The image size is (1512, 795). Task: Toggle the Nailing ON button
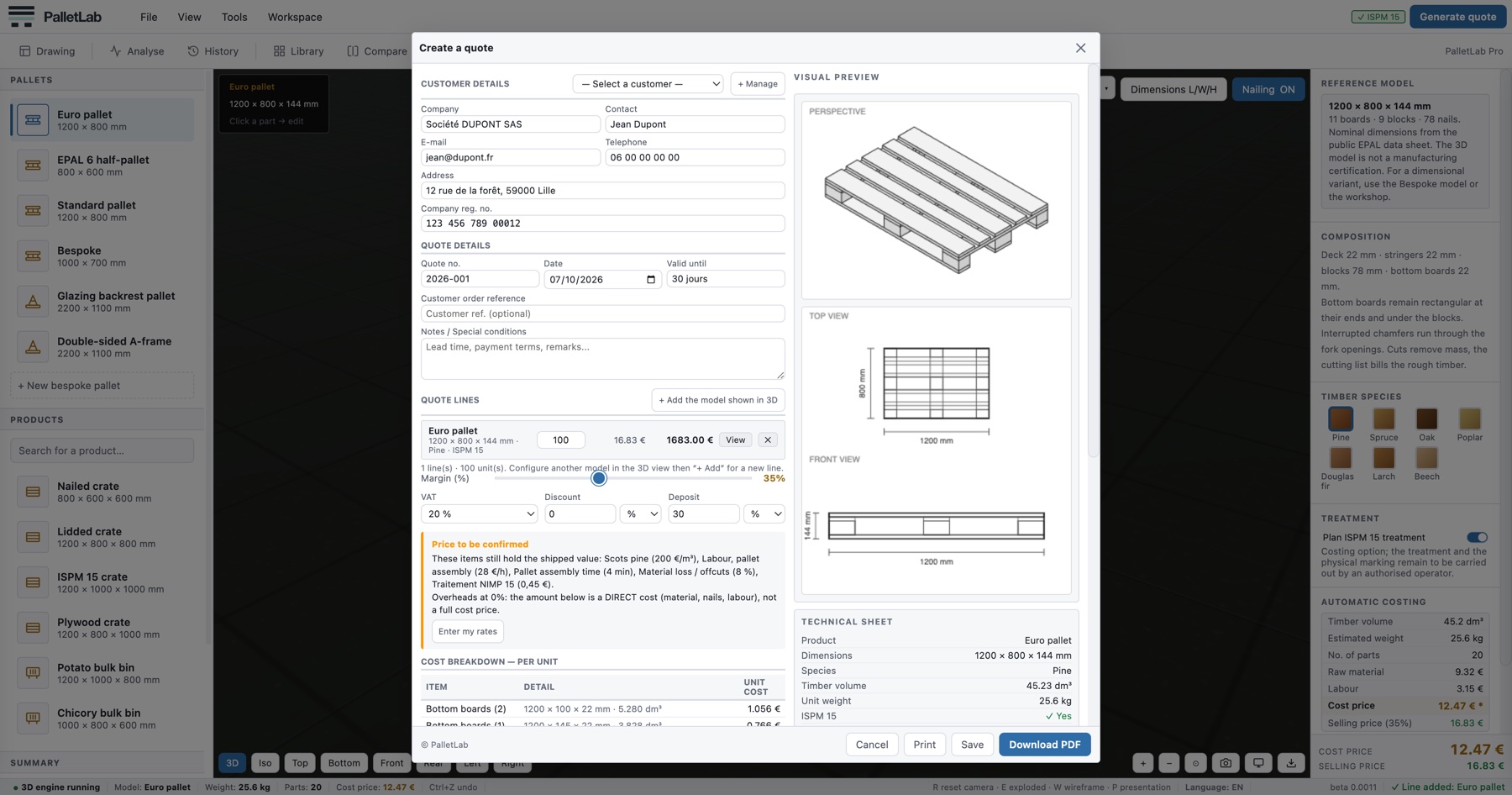click(x=1268, y=89)
